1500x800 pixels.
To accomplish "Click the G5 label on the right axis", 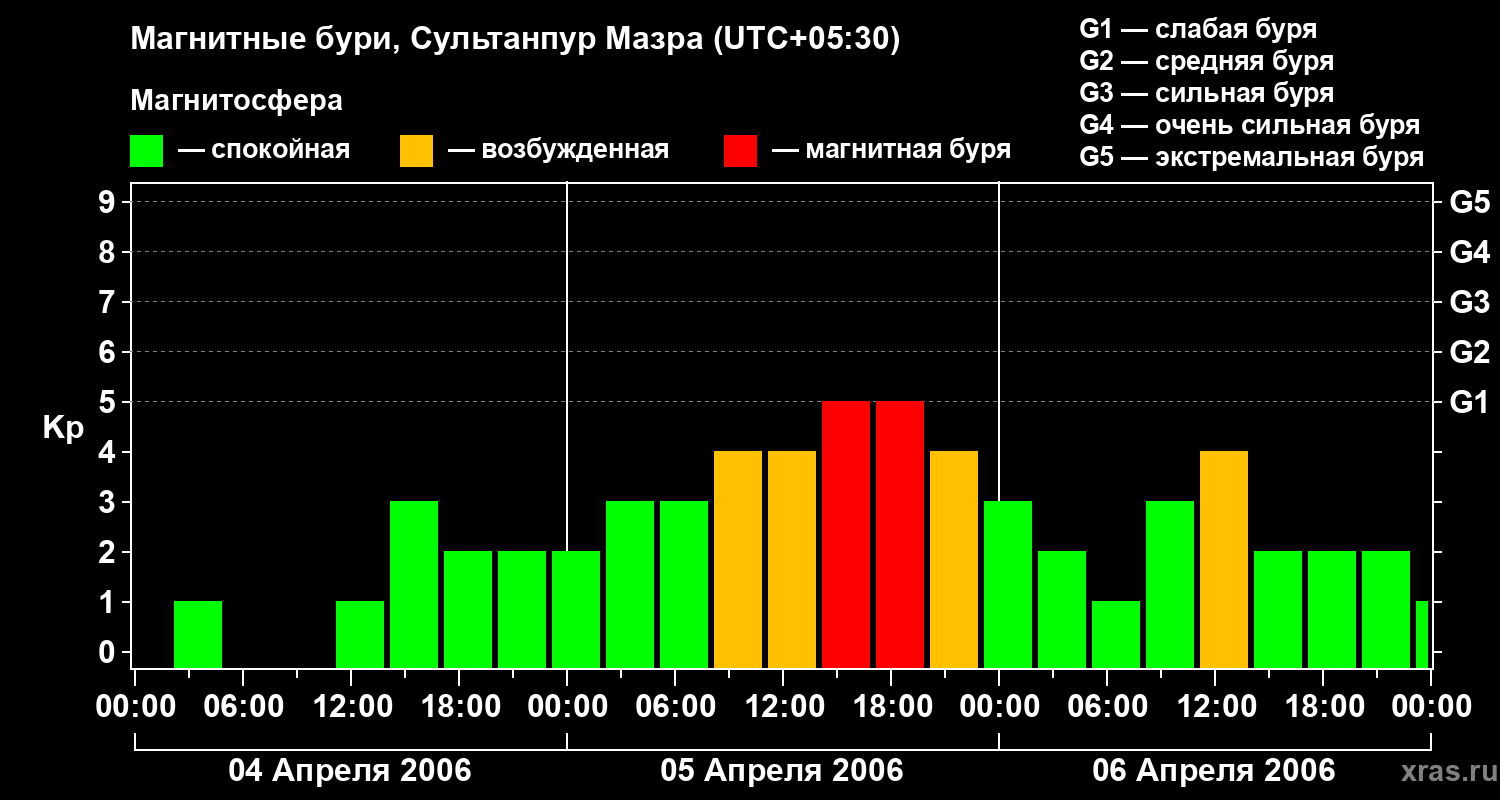I will [1469, 202].
